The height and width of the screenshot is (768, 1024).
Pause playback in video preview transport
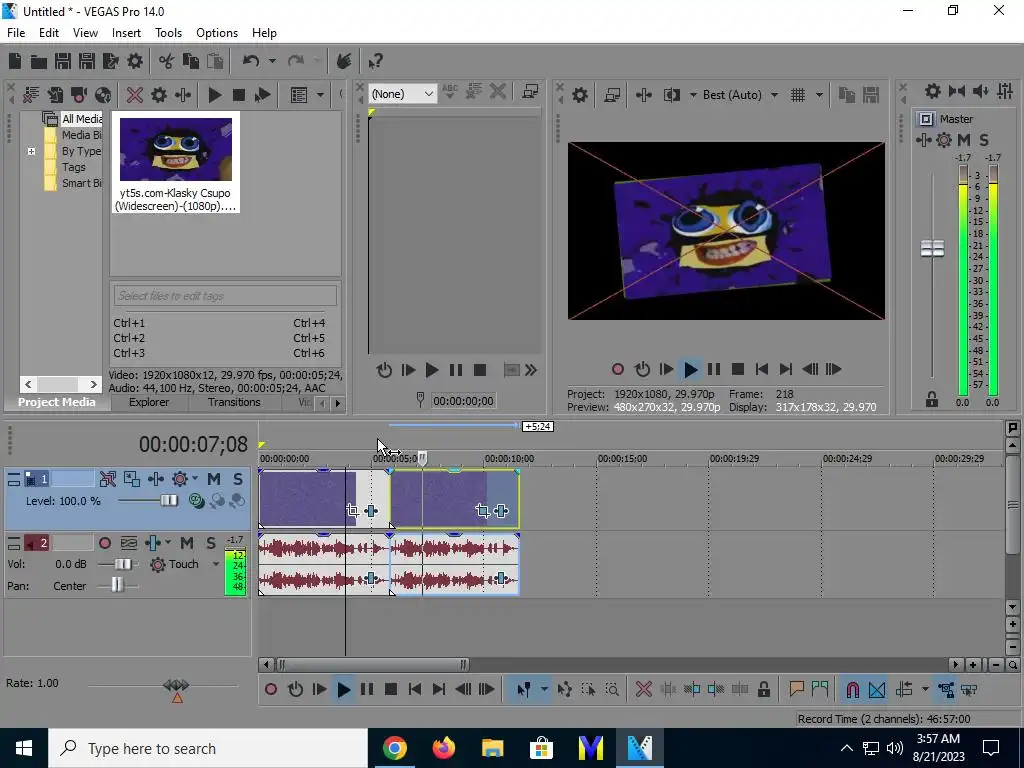tap(714, 370)
